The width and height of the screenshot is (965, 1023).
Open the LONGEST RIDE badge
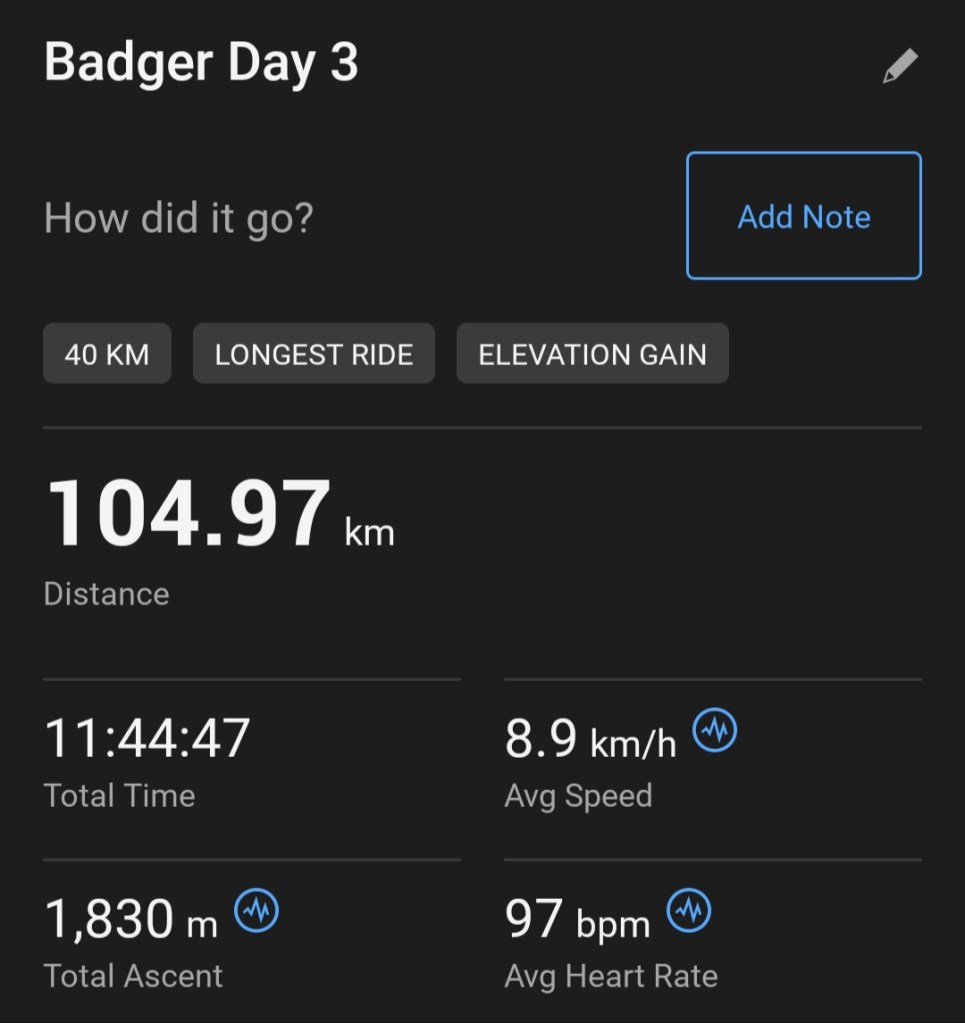pyautogui.click(x=314, y=354)
